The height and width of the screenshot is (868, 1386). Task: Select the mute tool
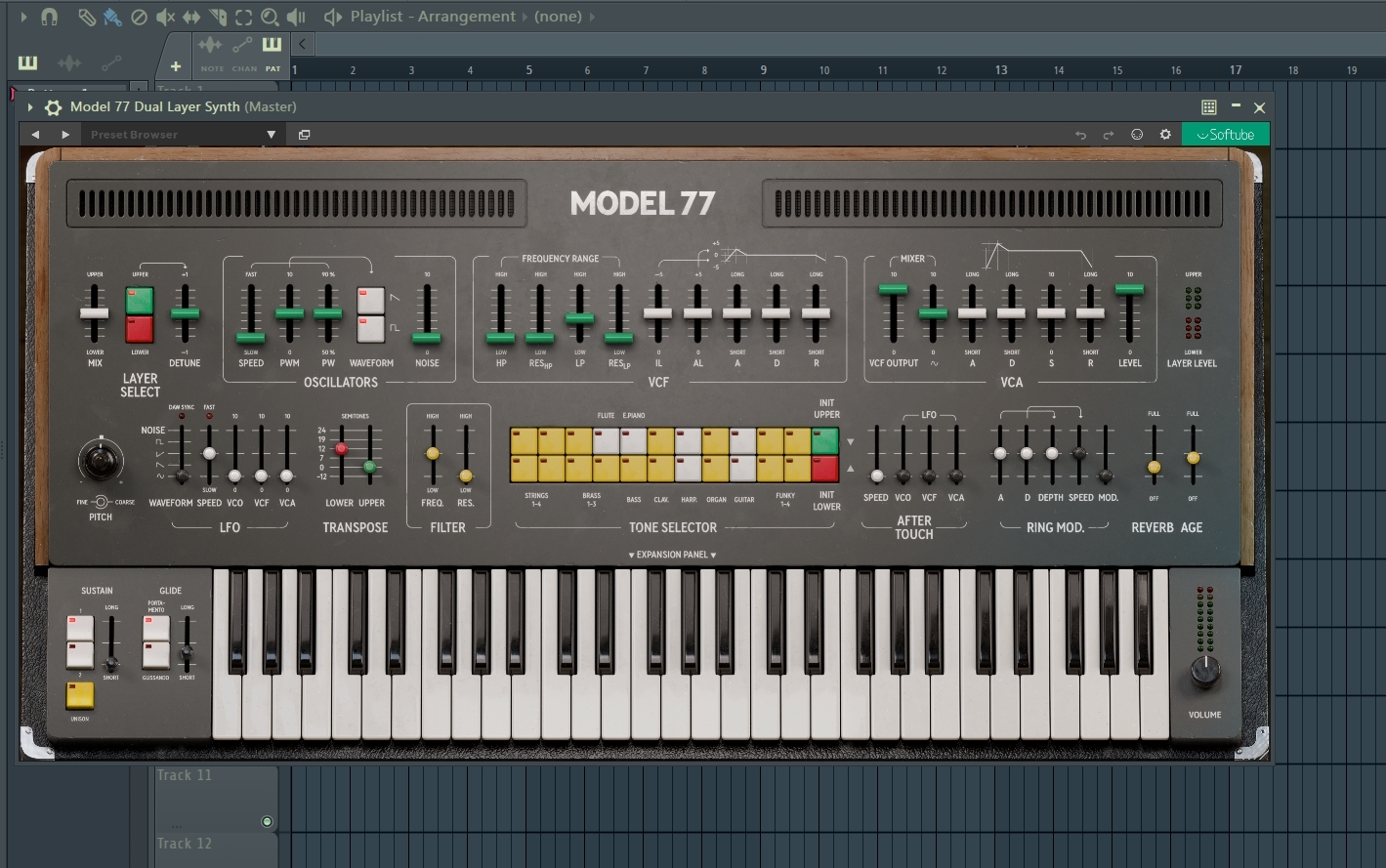[x=166, y=16]
